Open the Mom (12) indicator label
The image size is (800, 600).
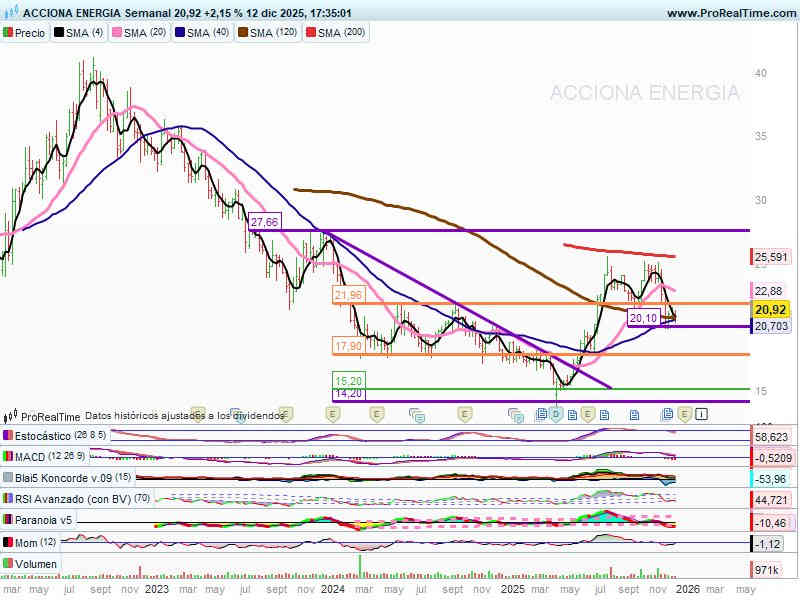pyautogui.click(x=31, y=542)
